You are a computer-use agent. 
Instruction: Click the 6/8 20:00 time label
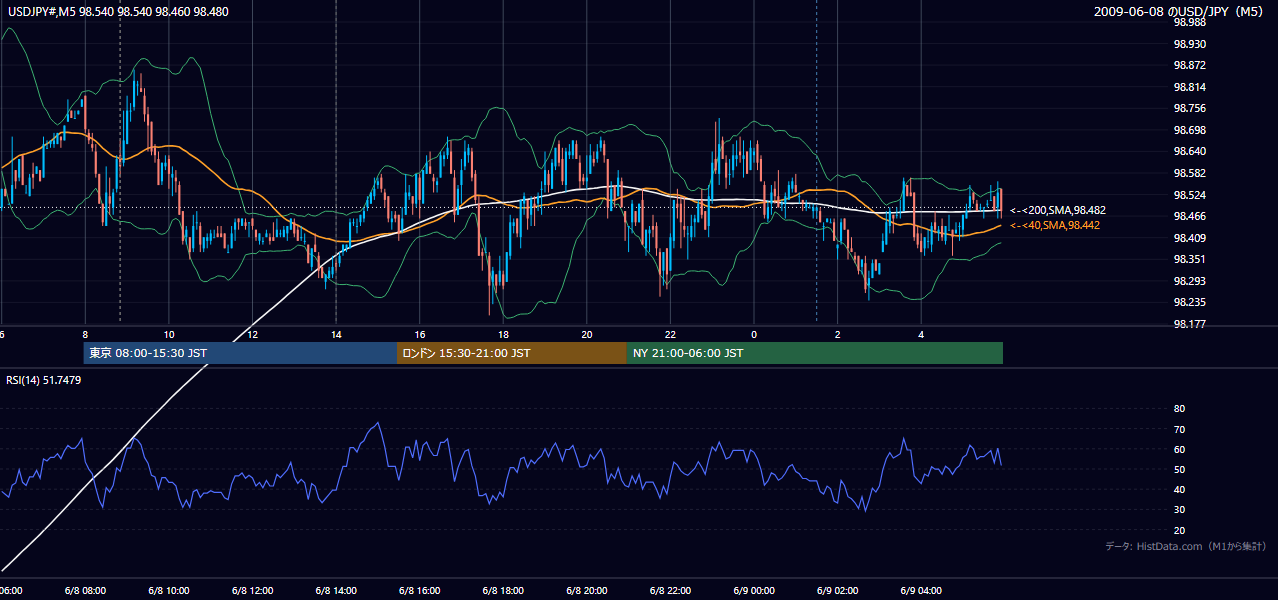click(x=587, y=591)
